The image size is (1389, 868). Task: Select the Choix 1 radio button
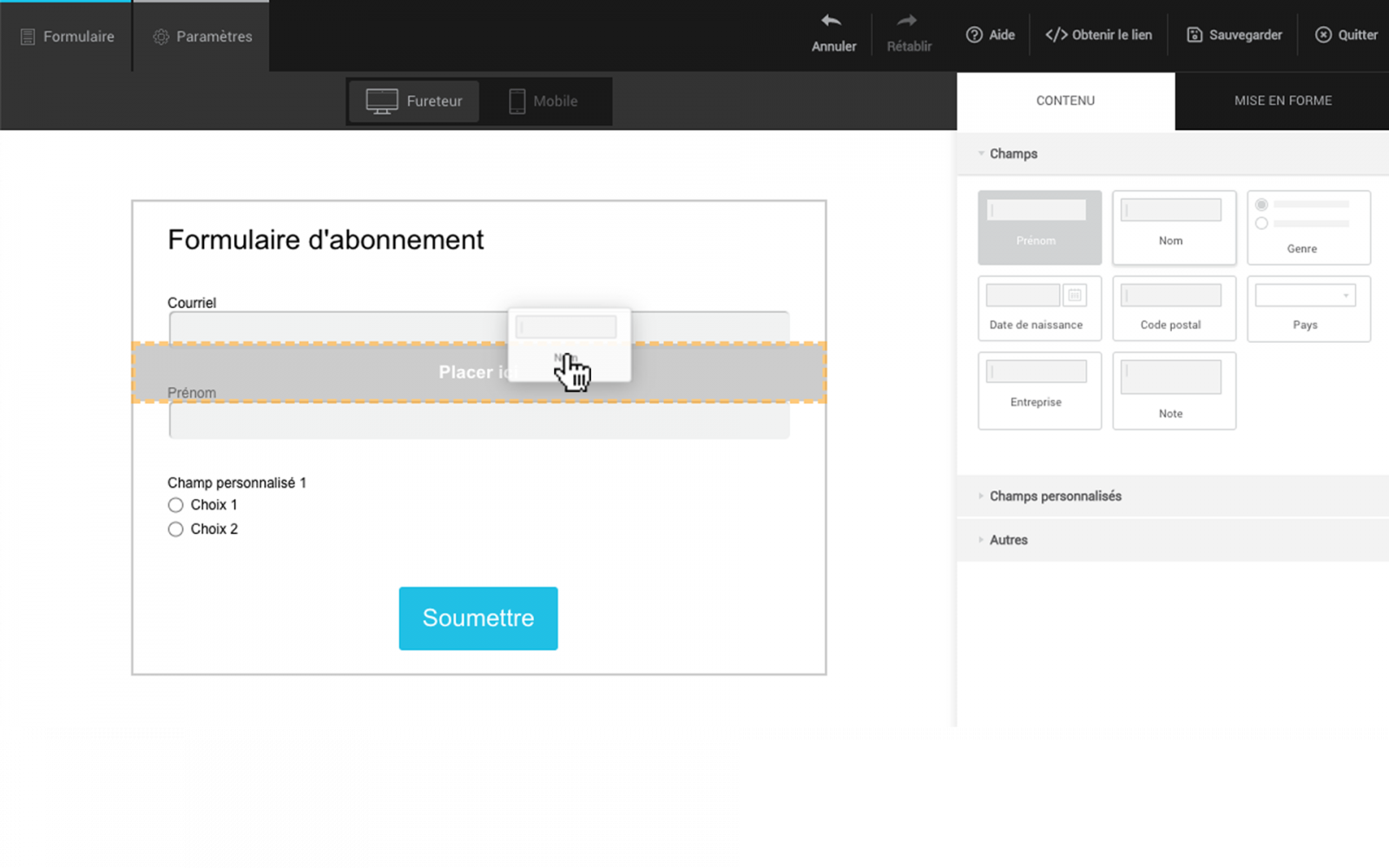(x=175, y=505)
